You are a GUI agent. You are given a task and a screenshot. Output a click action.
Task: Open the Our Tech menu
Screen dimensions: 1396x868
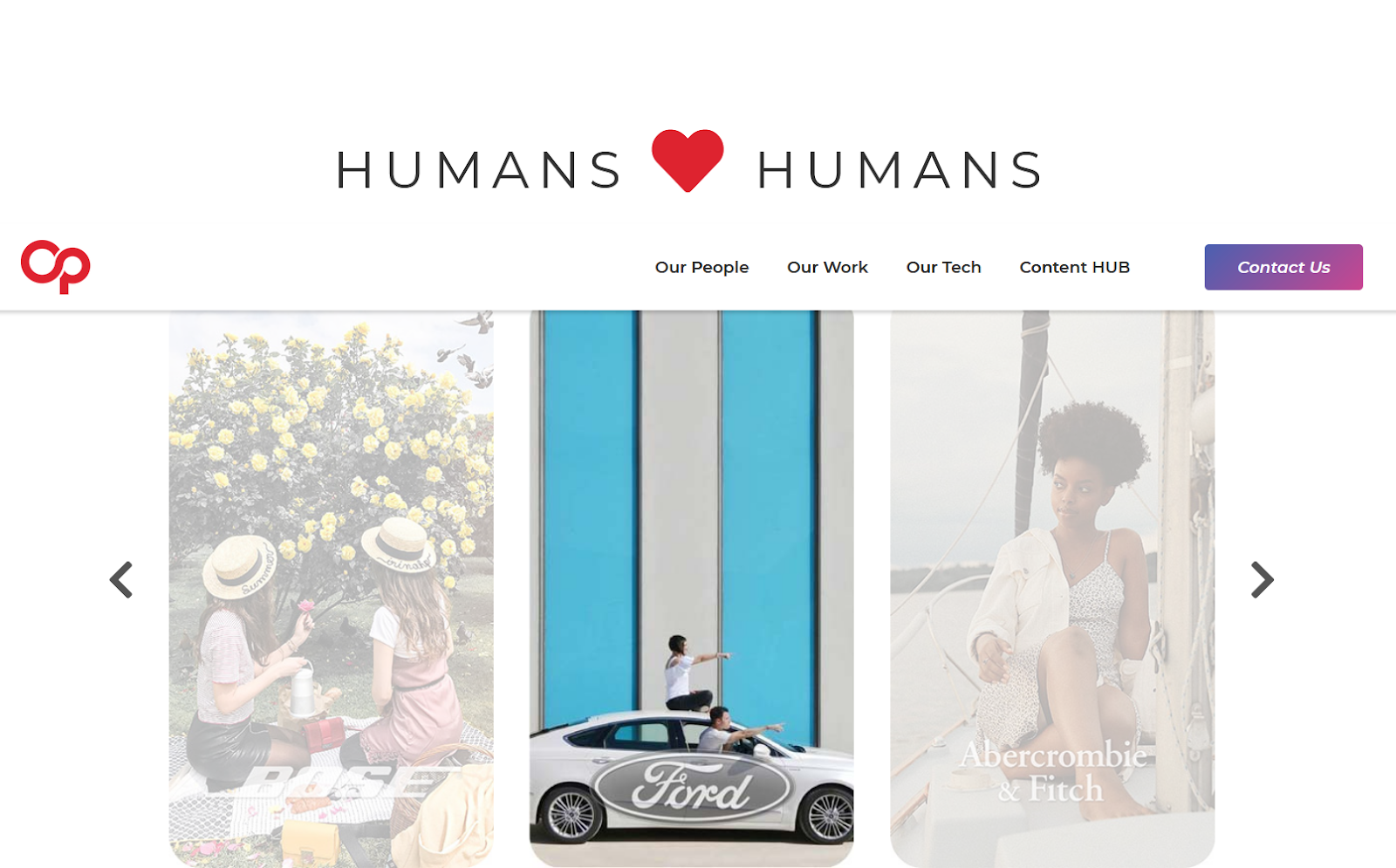pyautogui.click(x=943, y=267)
